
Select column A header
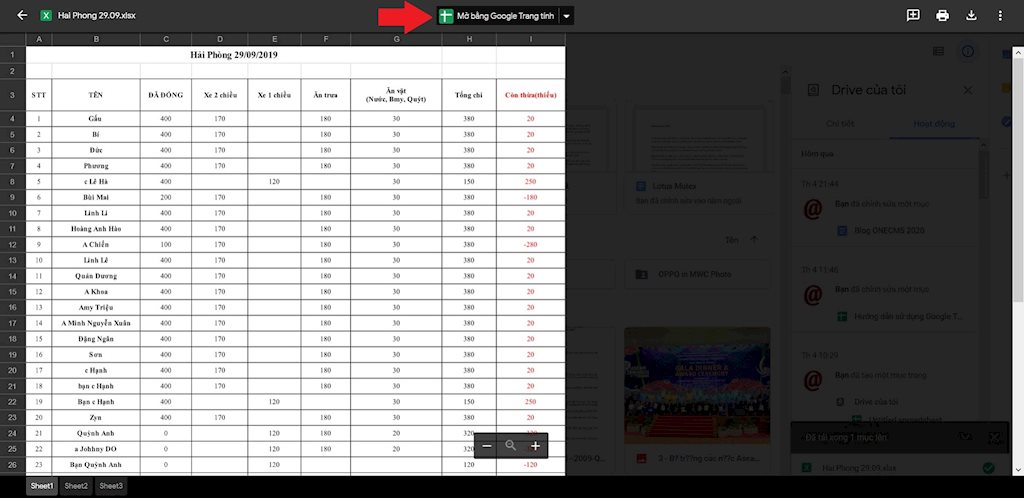tap(39, 39)
